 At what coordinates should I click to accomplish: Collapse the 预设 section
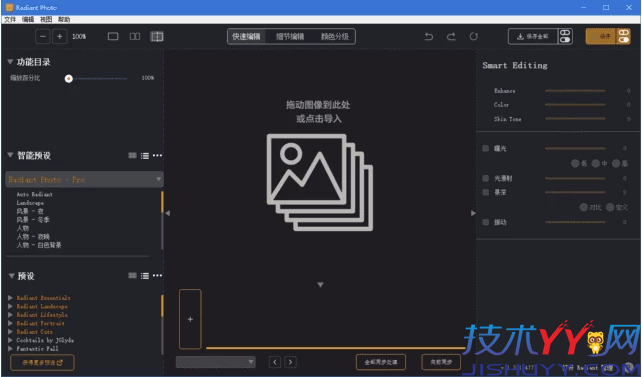[11, 275]
